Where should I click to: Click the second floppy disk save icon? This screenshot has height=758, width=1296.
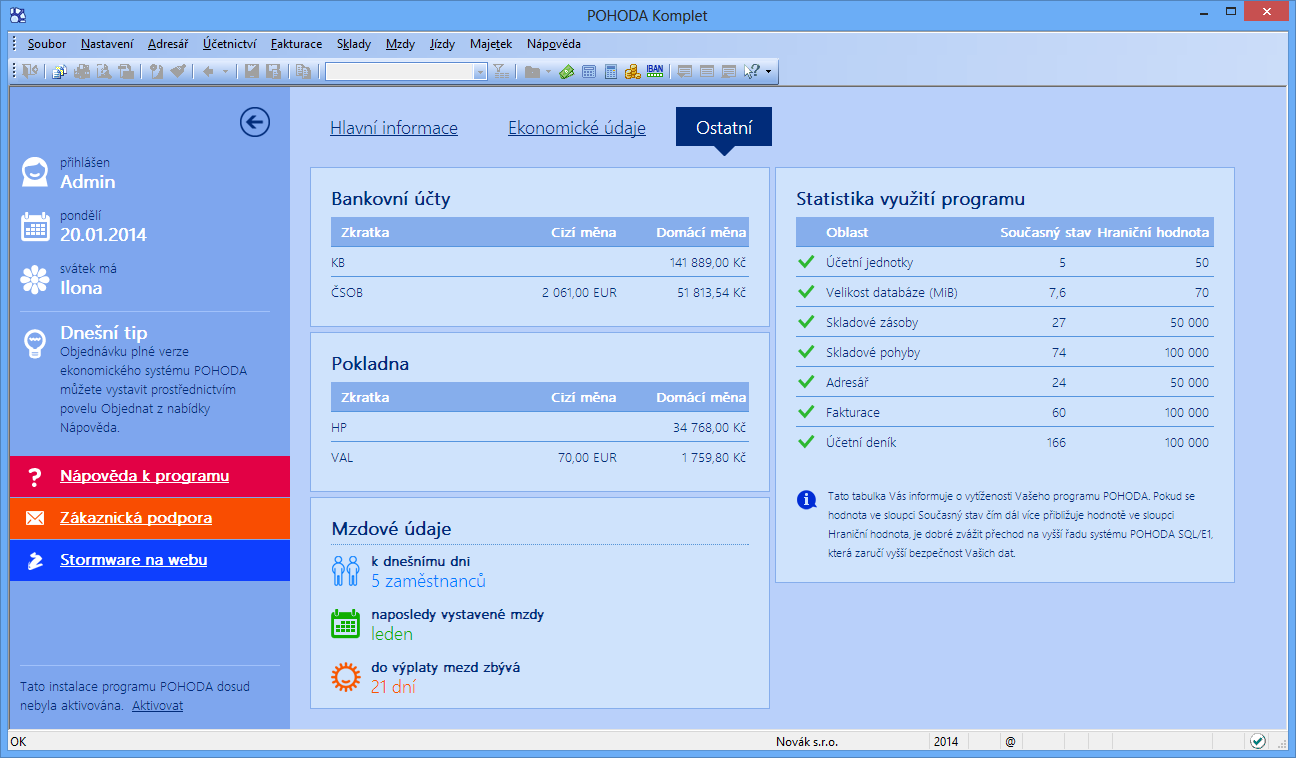click(x=274, y=71)
